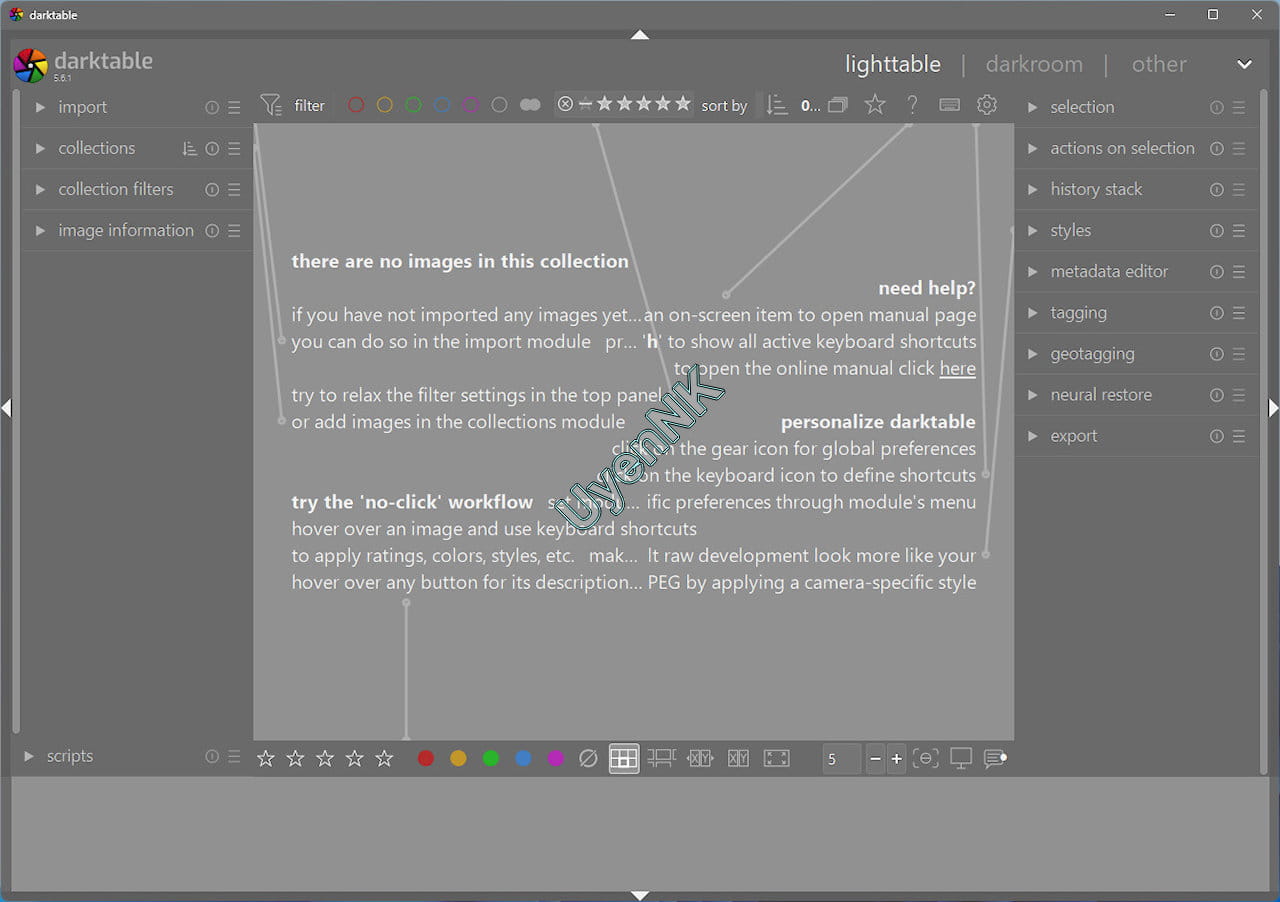The width and height of the screenshot is (1280, 902).
Task: Reset the geotagging module
Action: (x=1217, y=354)
